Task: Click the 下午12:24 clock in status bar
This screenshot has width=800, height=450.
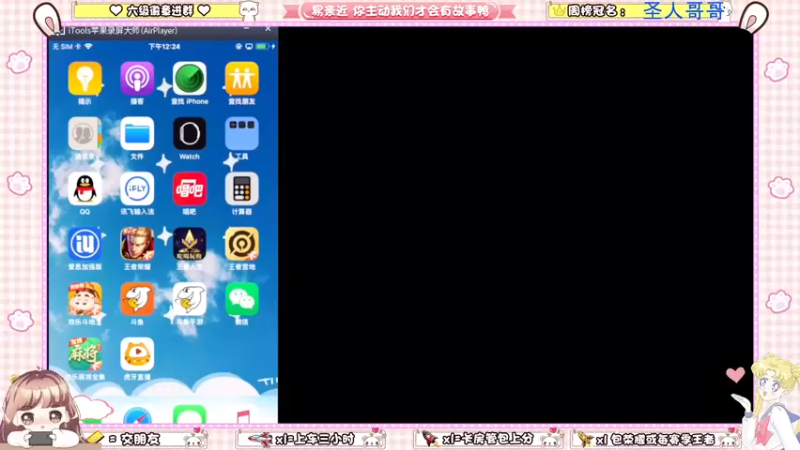Action: click(x=164, y=46)
